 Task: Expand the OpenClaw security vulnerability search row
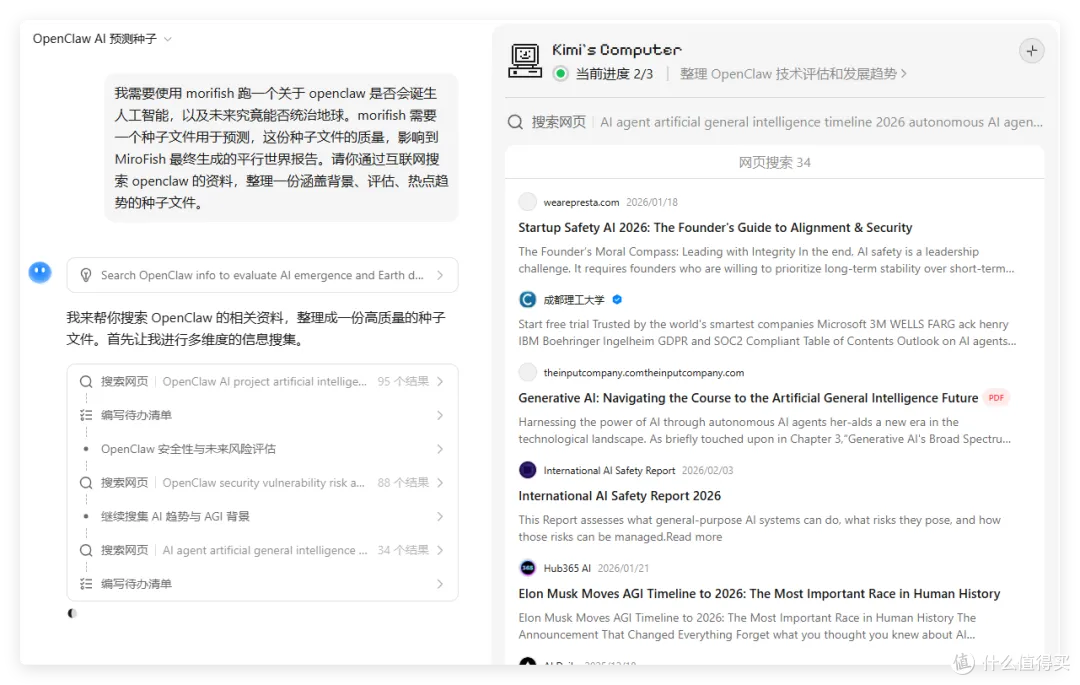(x=262, y=483)
